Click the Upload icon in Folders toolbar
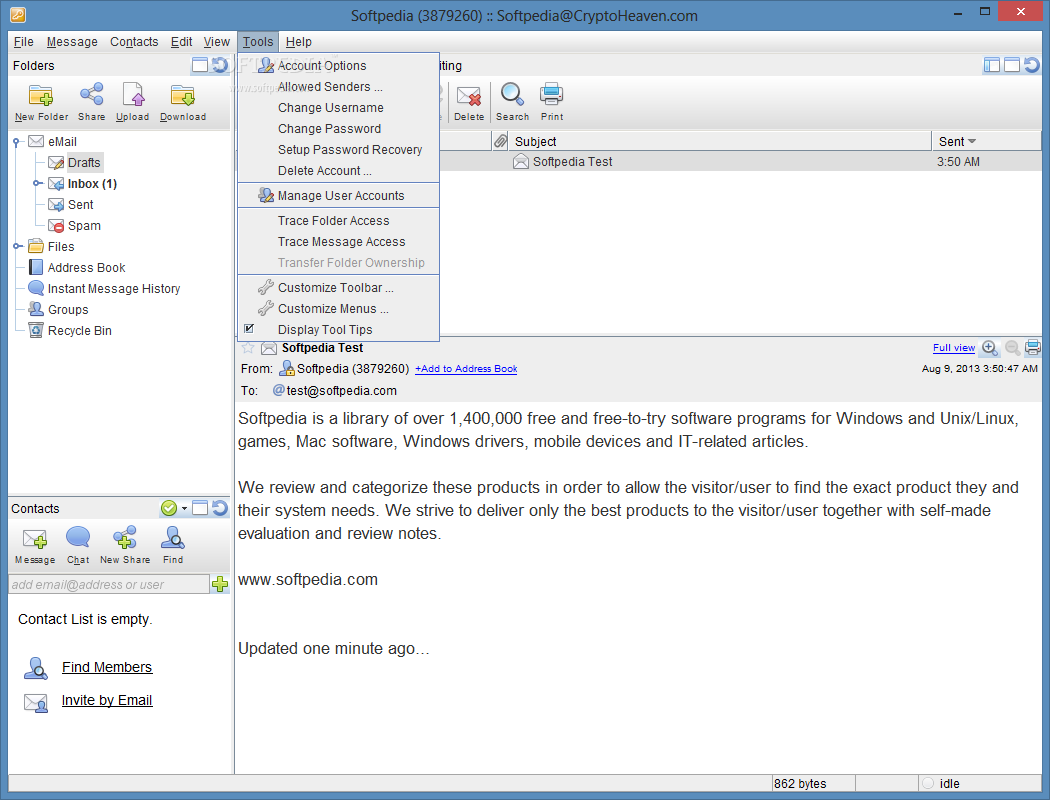 133,95
